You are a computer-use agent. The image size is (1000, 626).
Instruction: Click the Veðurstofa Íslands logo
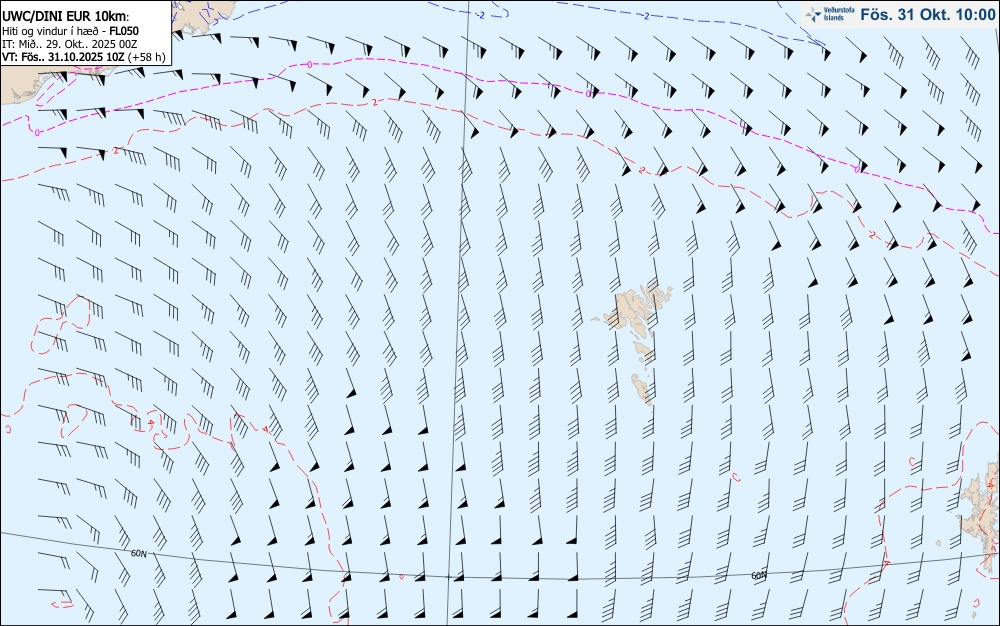pos(830,14)
